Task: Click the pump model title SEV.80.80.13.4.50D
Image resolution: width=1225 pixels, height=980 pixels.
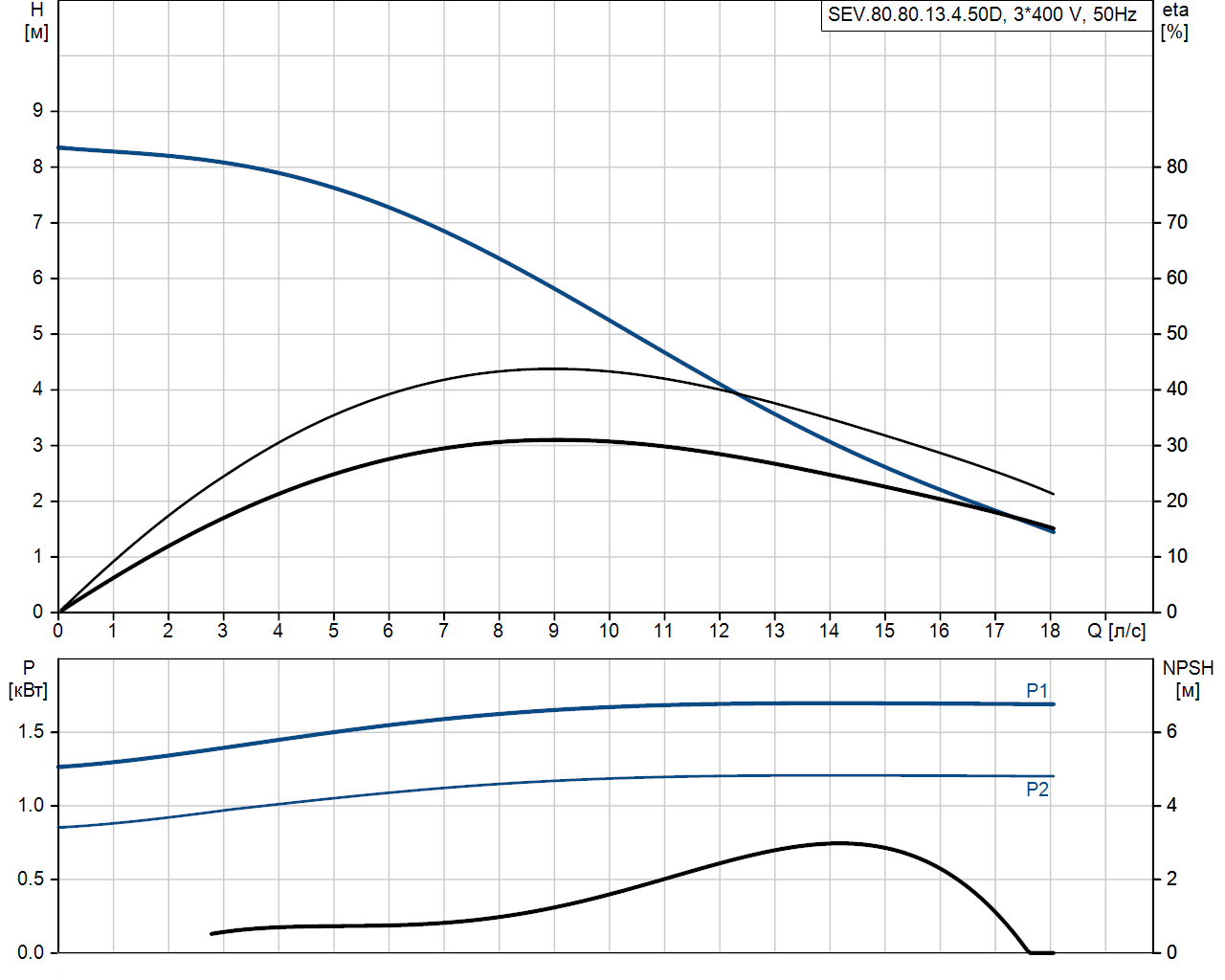Action: tap(982, 15)
